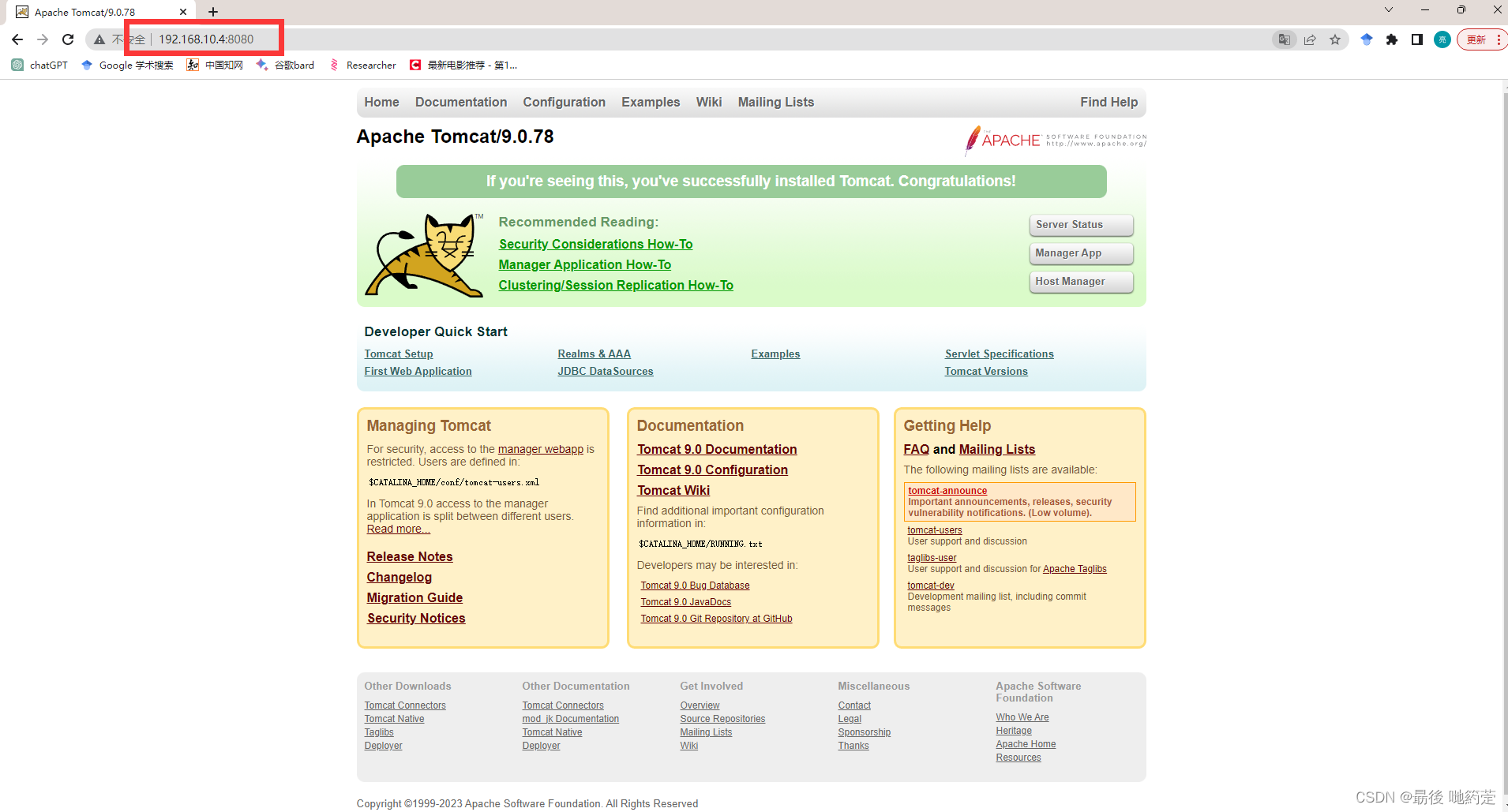The width and height of the screenshot is (1508, 812).
Task: Toggle the browser side panel icon
Action: 1417,39
